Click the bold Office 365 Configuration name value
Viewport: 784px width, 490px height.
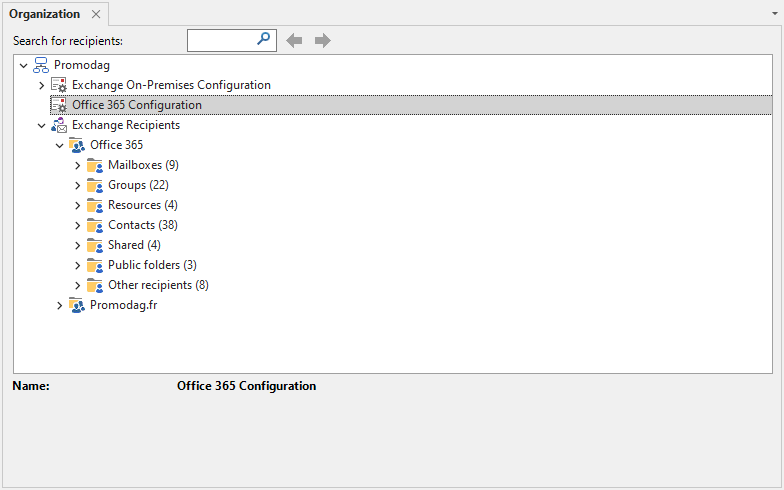click(246, 386)
